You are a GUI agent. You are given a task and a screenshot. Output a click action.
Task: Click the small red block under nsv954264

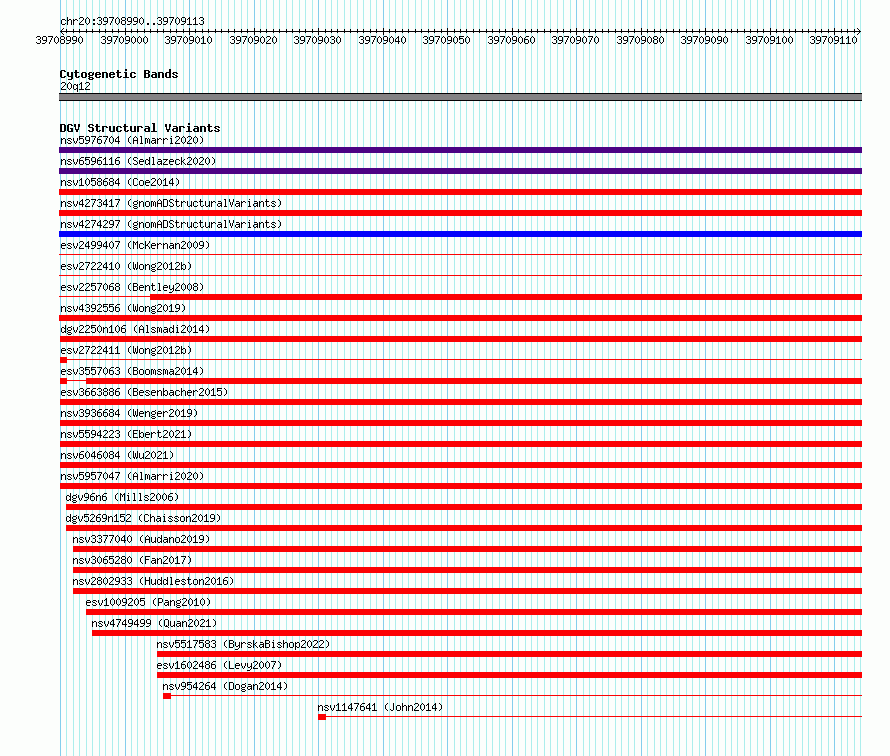[167, 696]
